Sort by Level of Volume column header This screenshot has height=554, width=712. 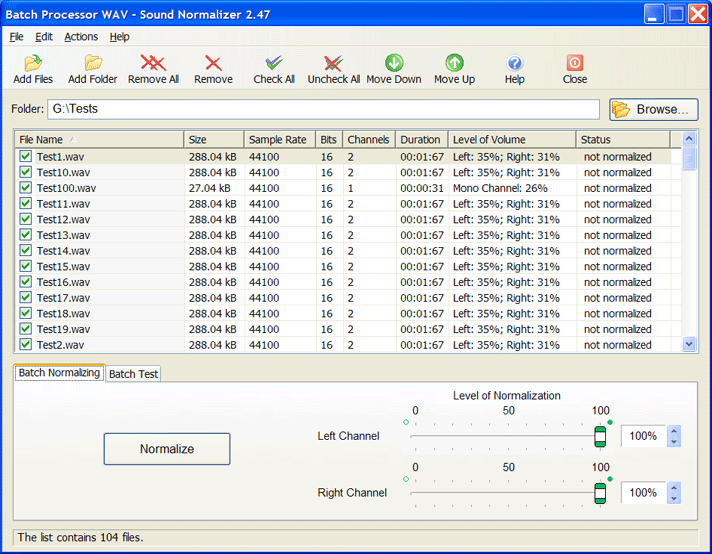(x=512, y=139)
